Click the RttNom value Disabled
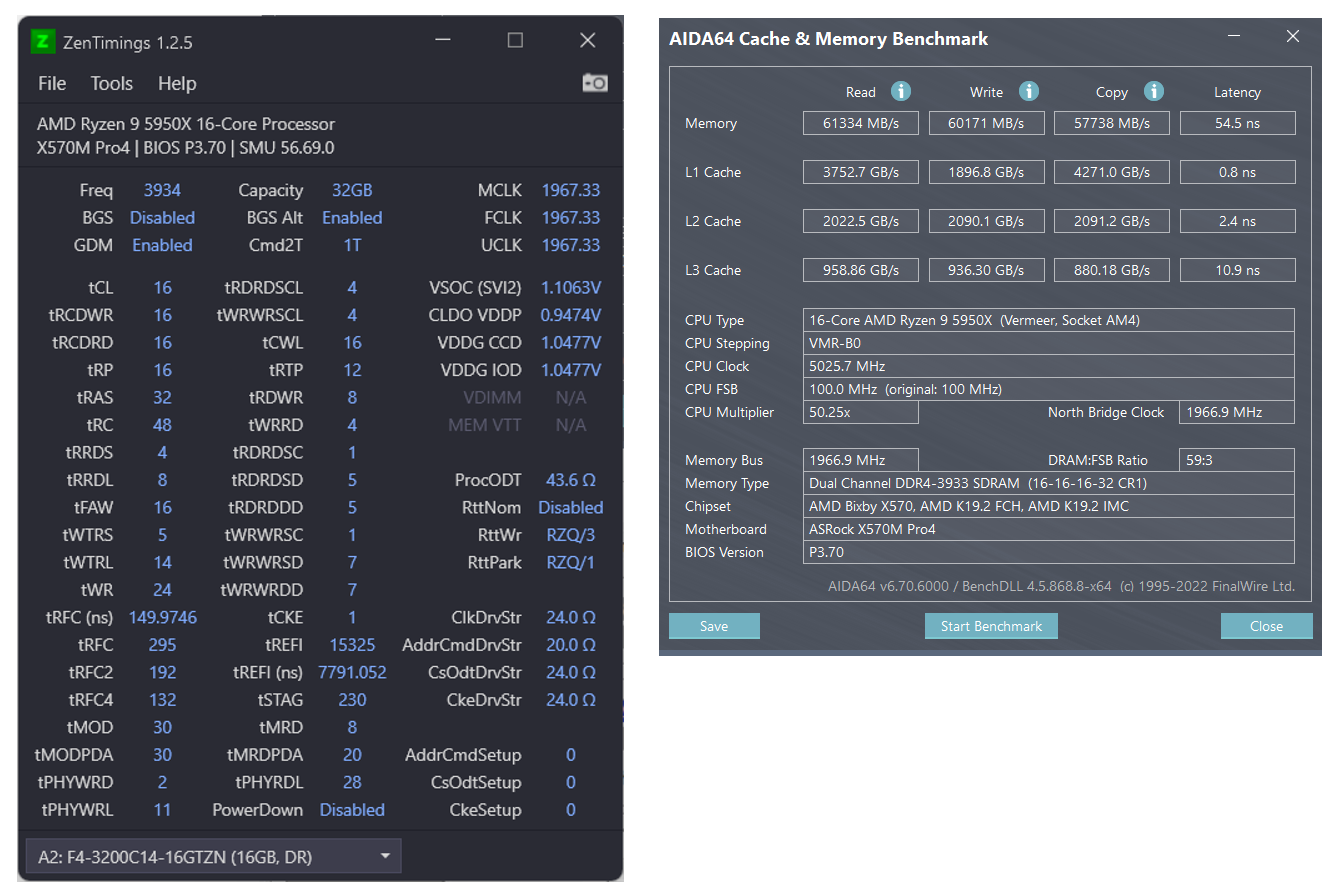Image resolution: width=1334 pixels, height=886 pixels. click(571, 507)
